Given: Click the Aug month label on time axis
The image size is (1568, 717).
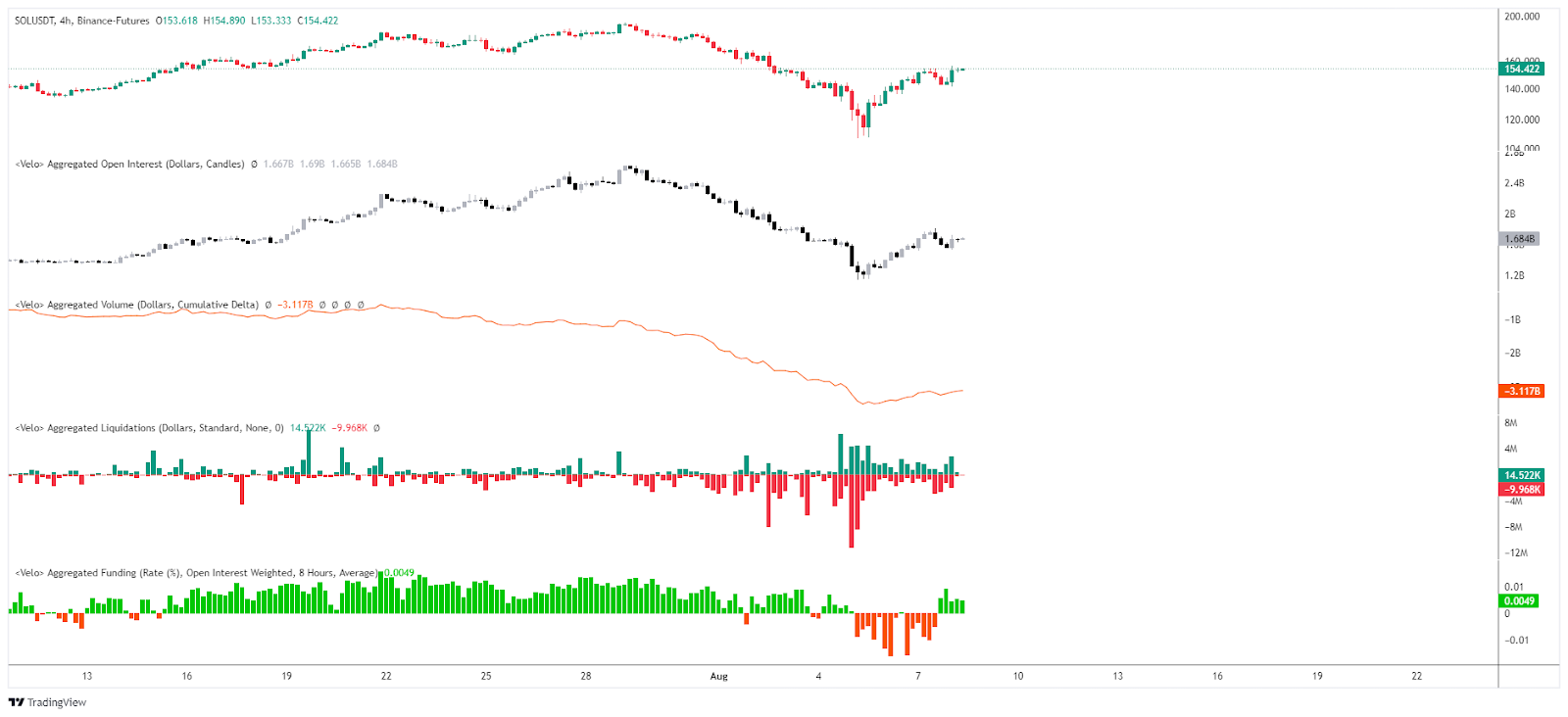Looking at the screenshot, I should 719,676.
